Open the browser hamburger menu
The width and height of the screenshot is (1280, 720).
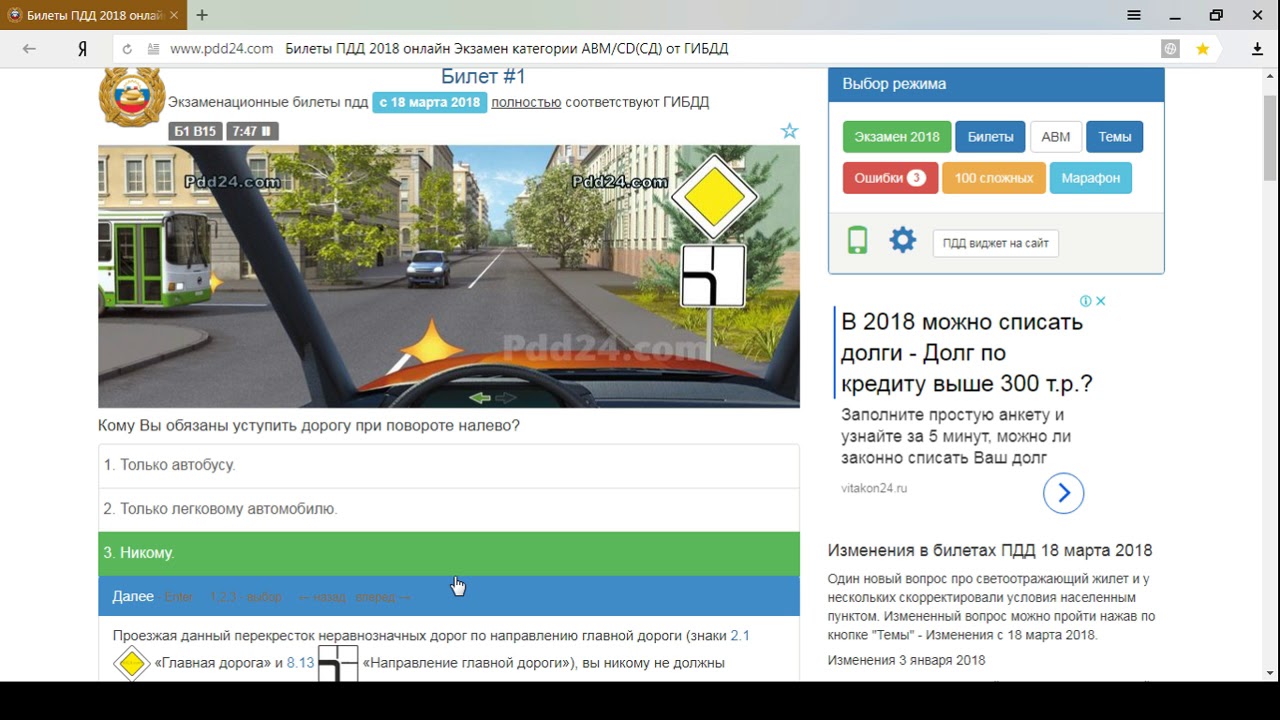click(x=1134, y=15)
